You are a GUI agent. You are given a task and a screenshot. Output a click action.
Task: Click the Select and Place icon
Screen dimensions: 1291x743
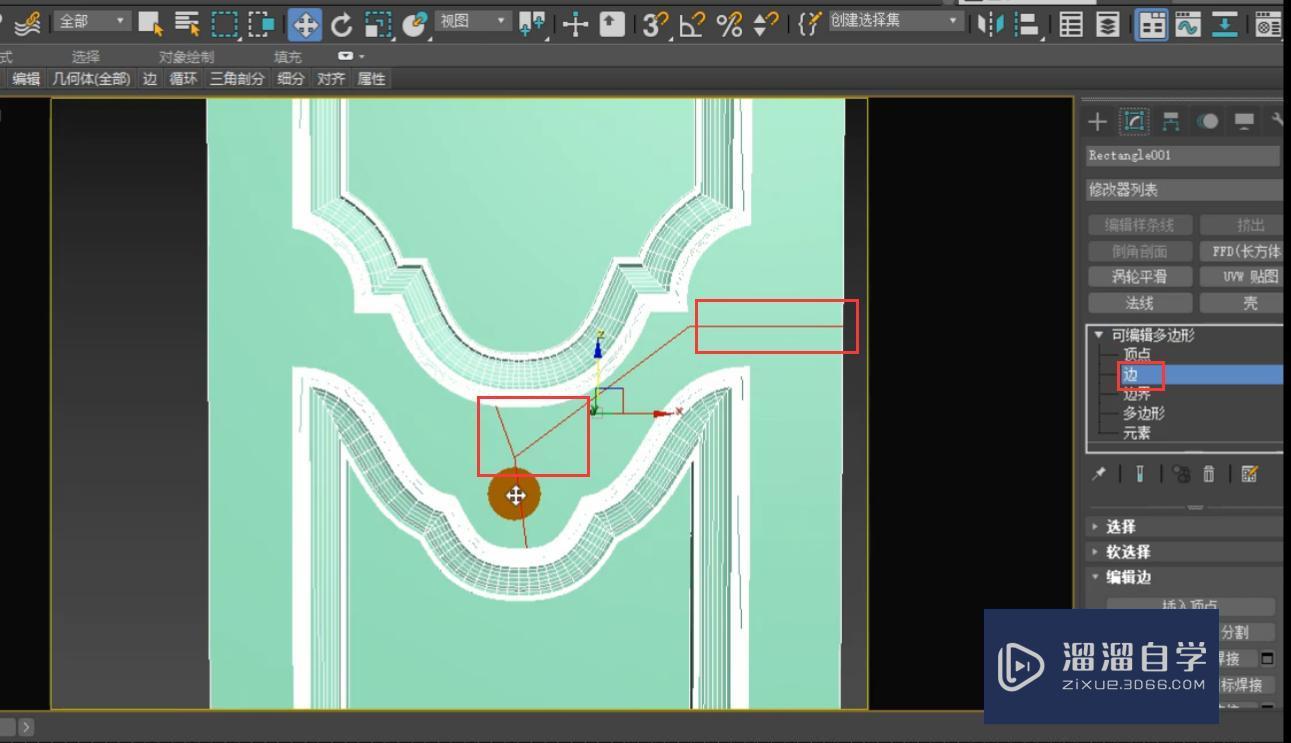pyautogui.click(x=414, y=24)
